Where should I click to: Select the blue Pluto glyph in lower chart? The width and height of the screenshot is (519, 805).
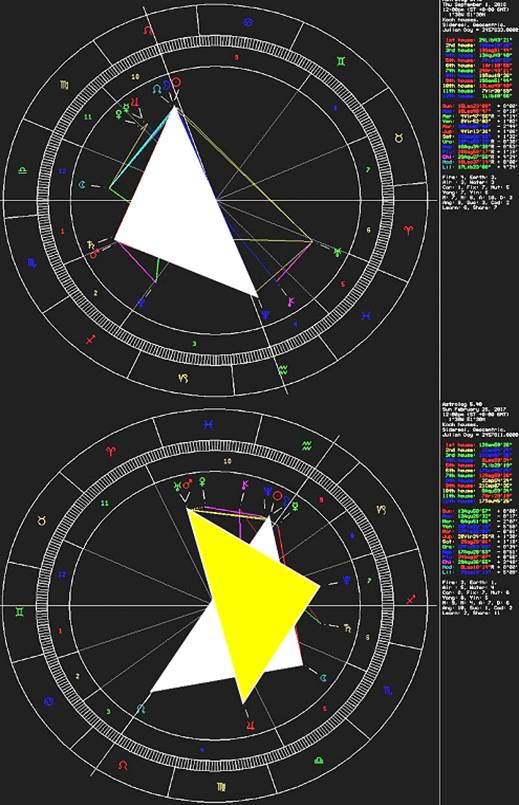pyautogui.click(x=348, y=581)
